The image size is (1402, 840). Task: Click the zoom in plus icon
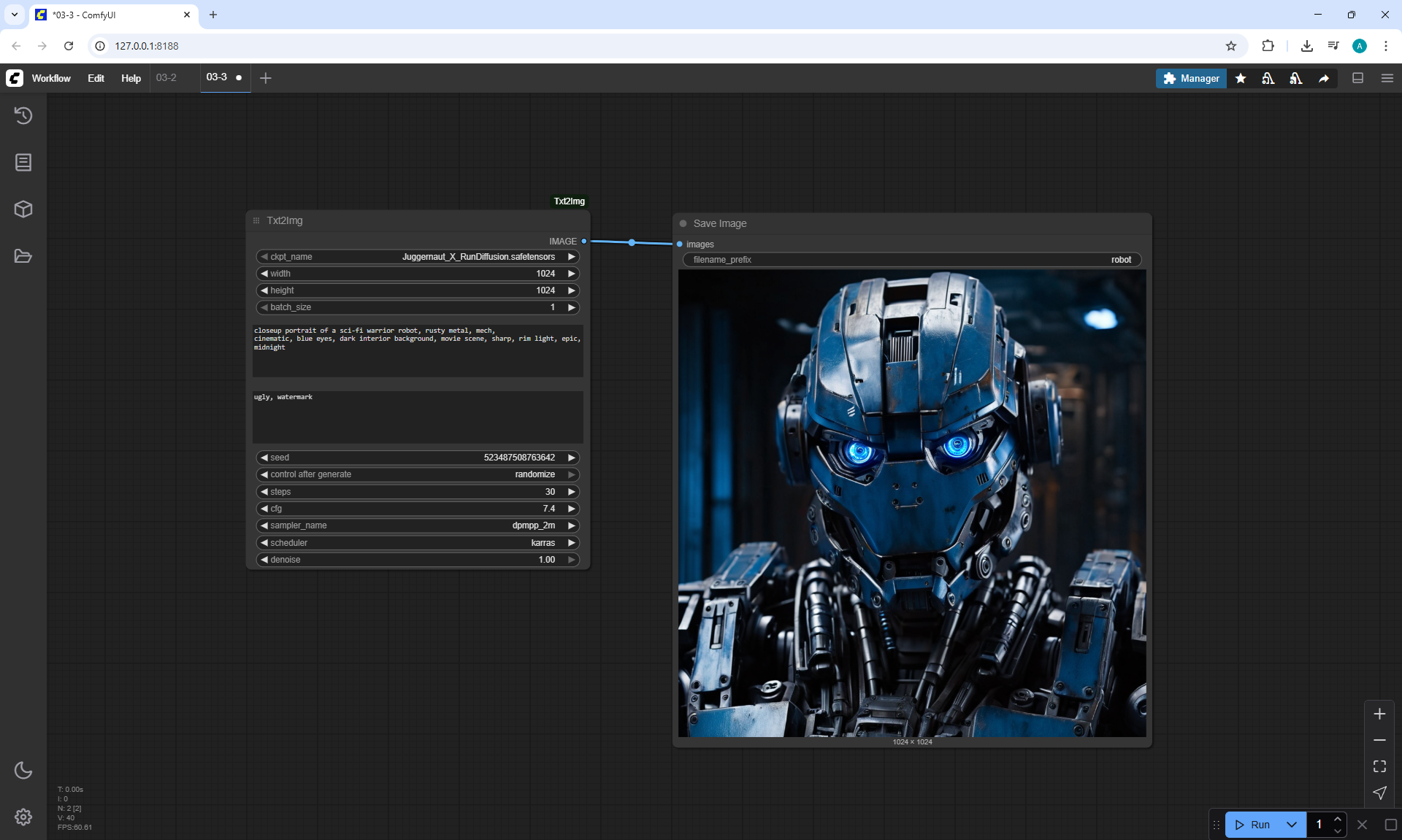(1379, 714)
